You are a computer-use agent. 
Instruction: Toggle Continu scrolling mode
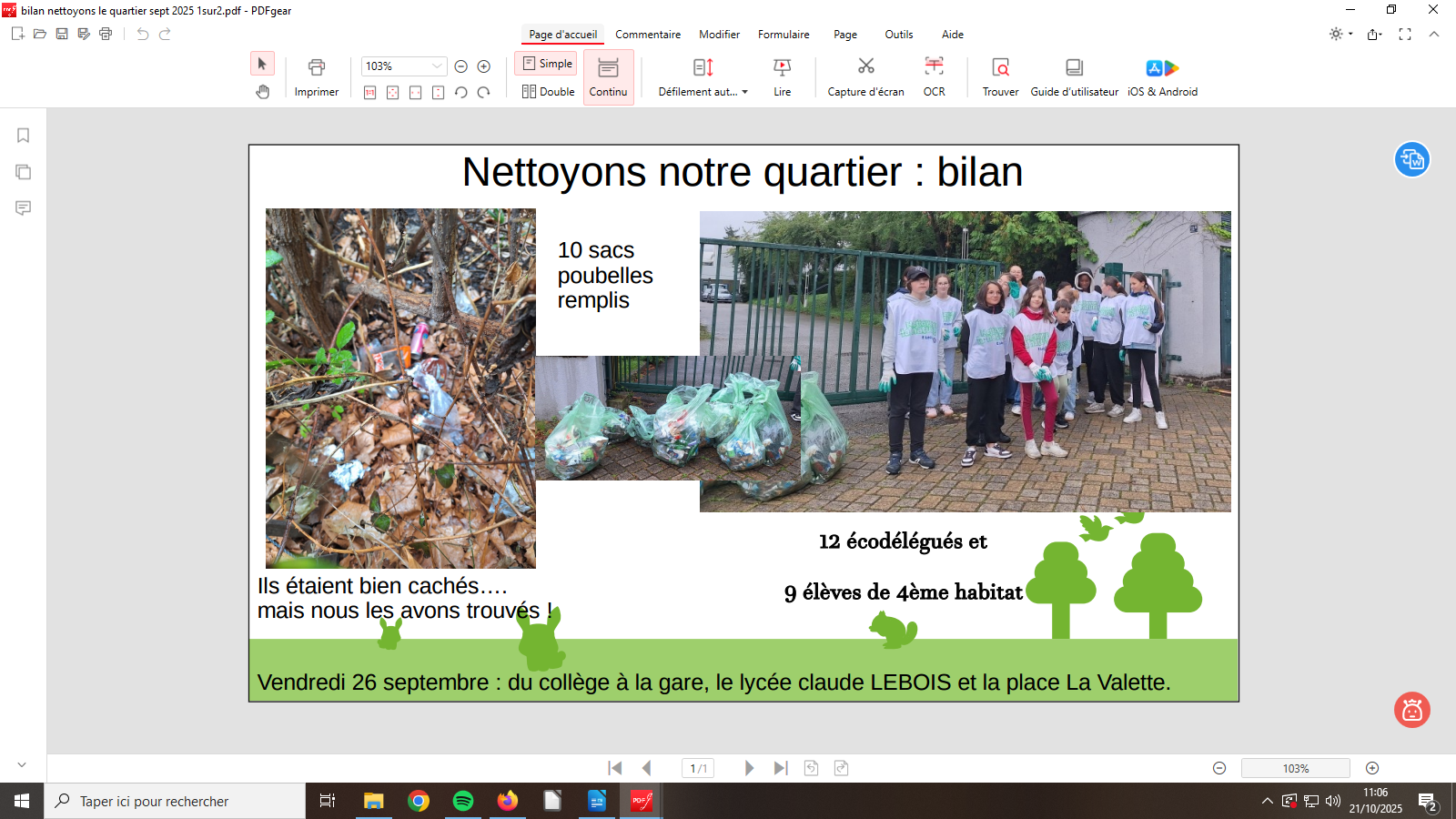coord(608,76)
